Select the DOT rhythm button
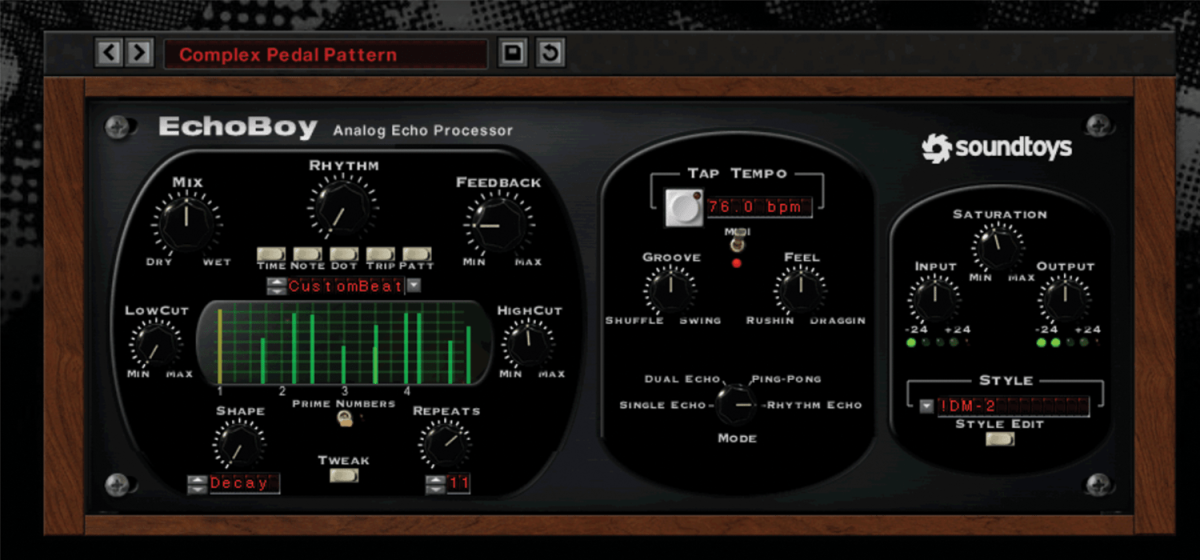1200x560 pixels. point(343,254)
